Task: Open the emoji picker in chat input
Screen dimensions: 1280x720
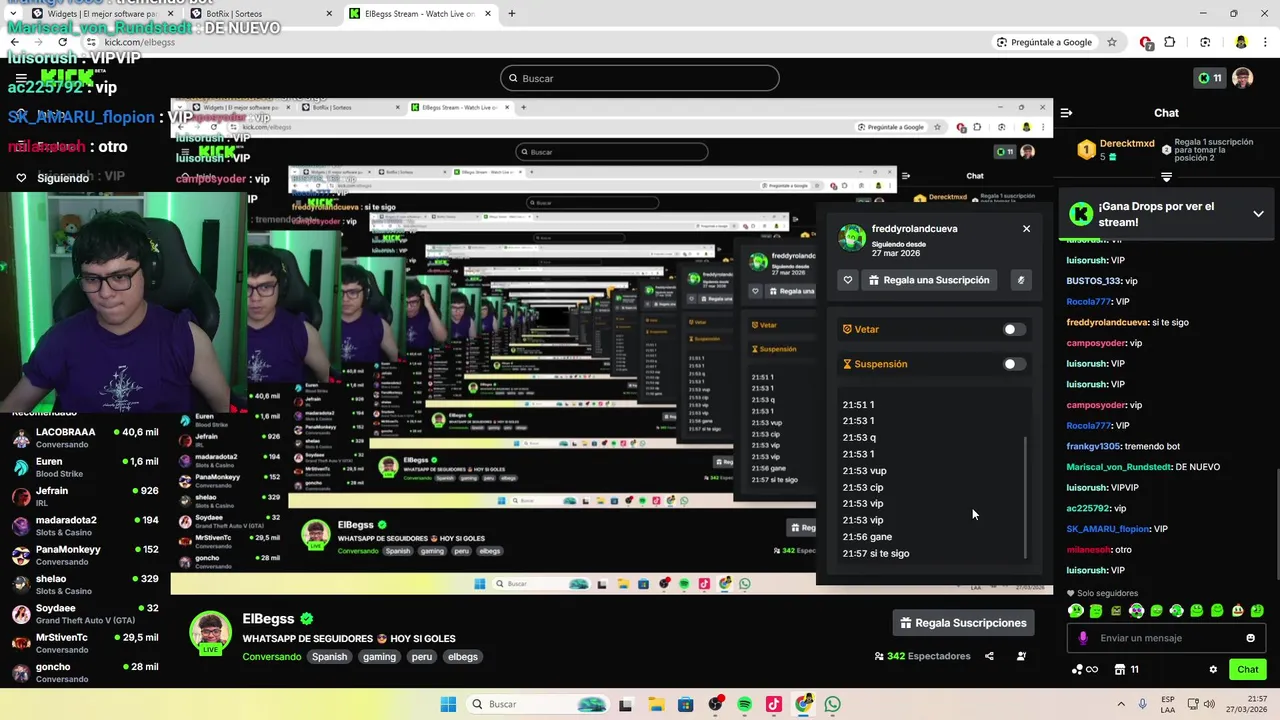Action: pyautogui.click(x=1250, y=638)
